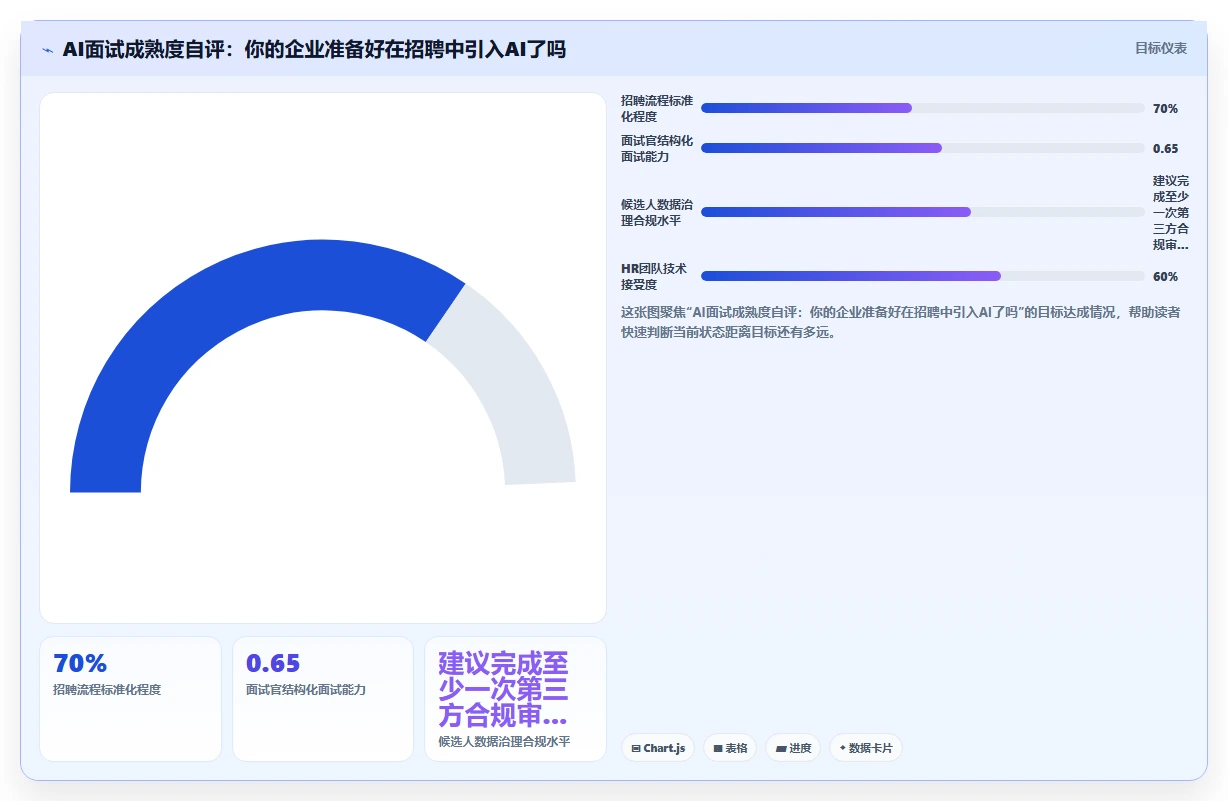The height and width of the screenshot is (801, 1228).
Task: Click the 数据卡片 tag
Action: tap(866, 748)
